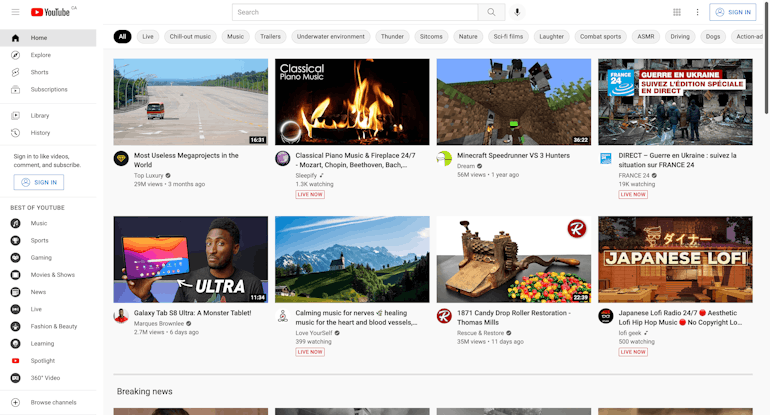This screenshot has width=770, height=415.
Task: Visit the Dream channel name link
Action: coord(466,166)
